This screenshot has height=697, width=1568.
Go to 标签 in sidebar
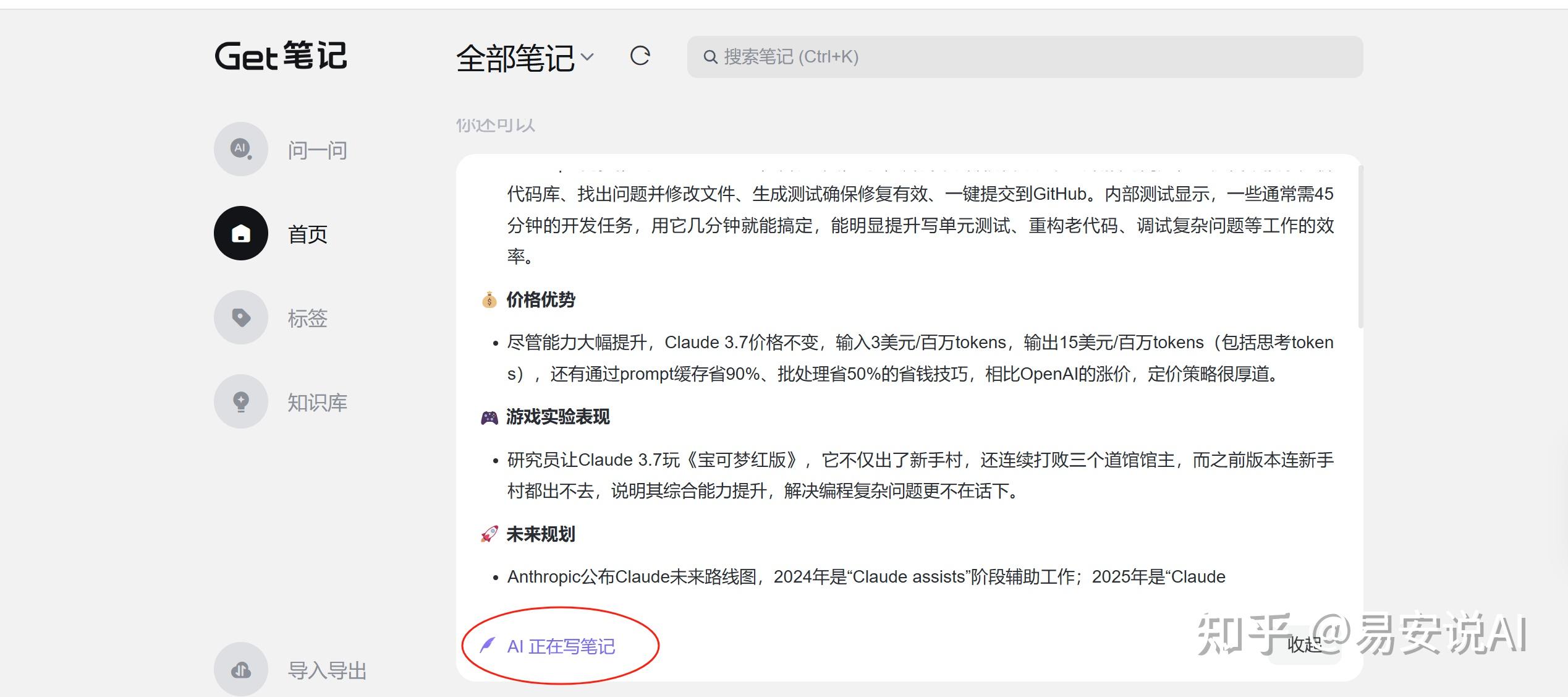(307, 319)
